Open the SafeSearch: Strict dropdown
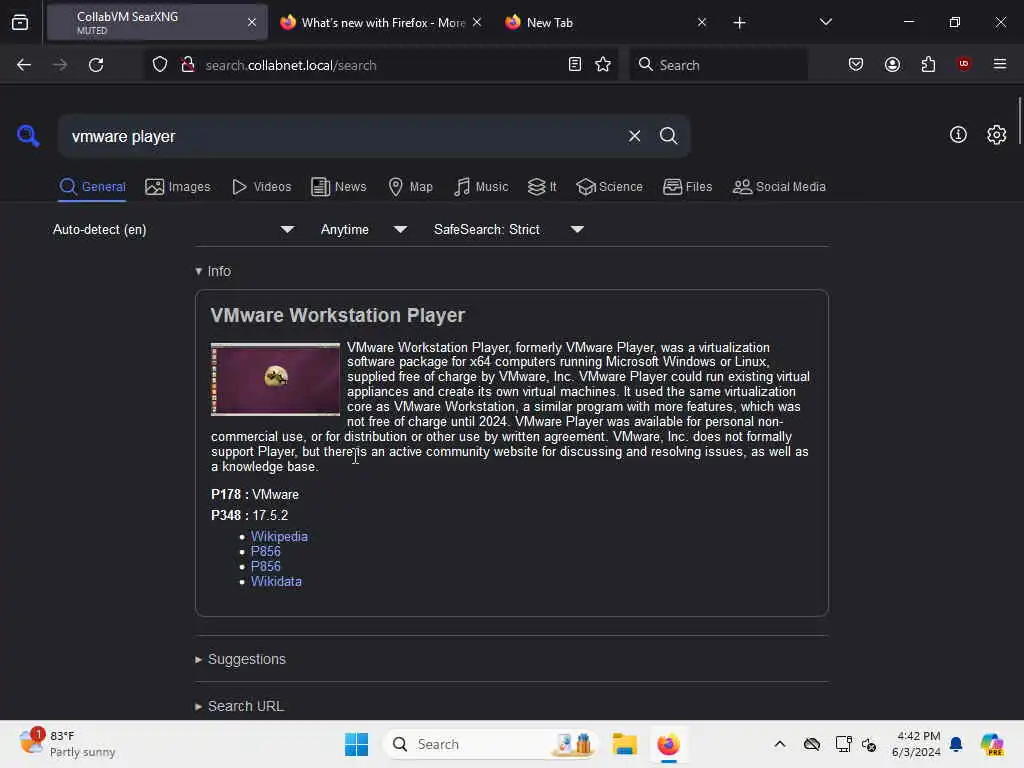Viewport: 1024px width, 768px height. (x=508, y=229)
